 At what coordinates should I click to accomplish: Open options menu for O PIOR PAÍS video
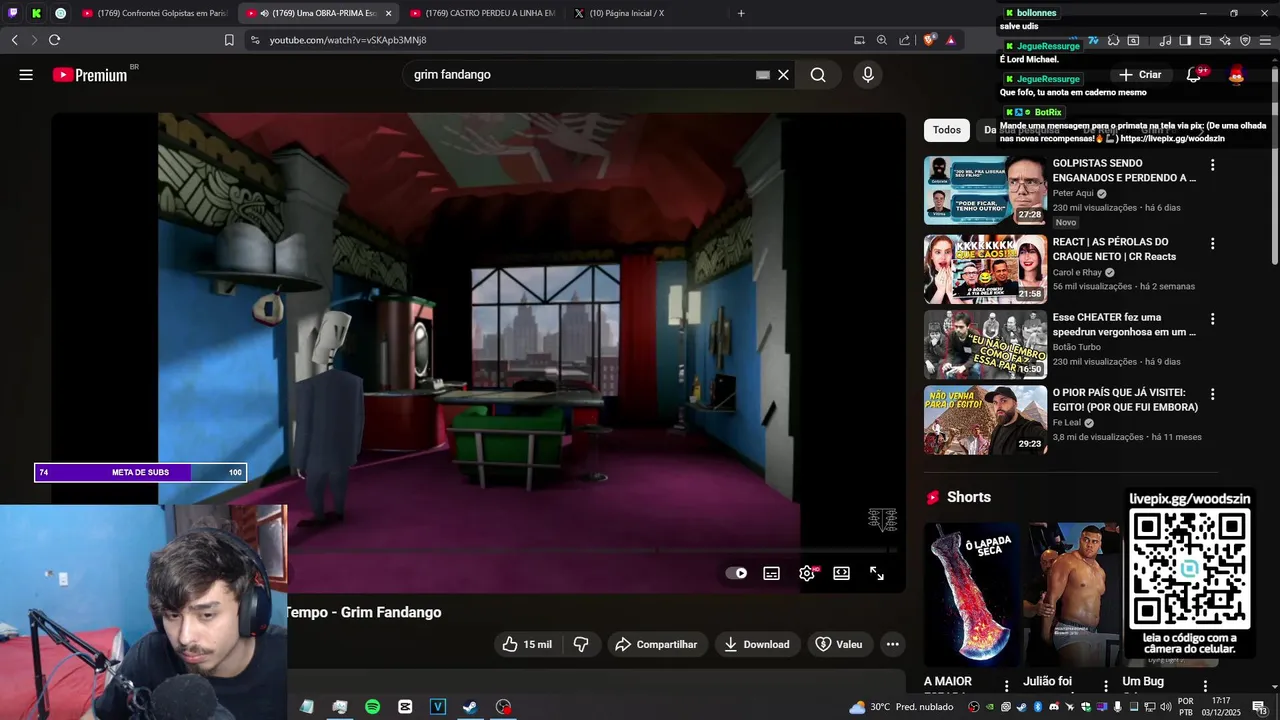tap(1213, 394)
